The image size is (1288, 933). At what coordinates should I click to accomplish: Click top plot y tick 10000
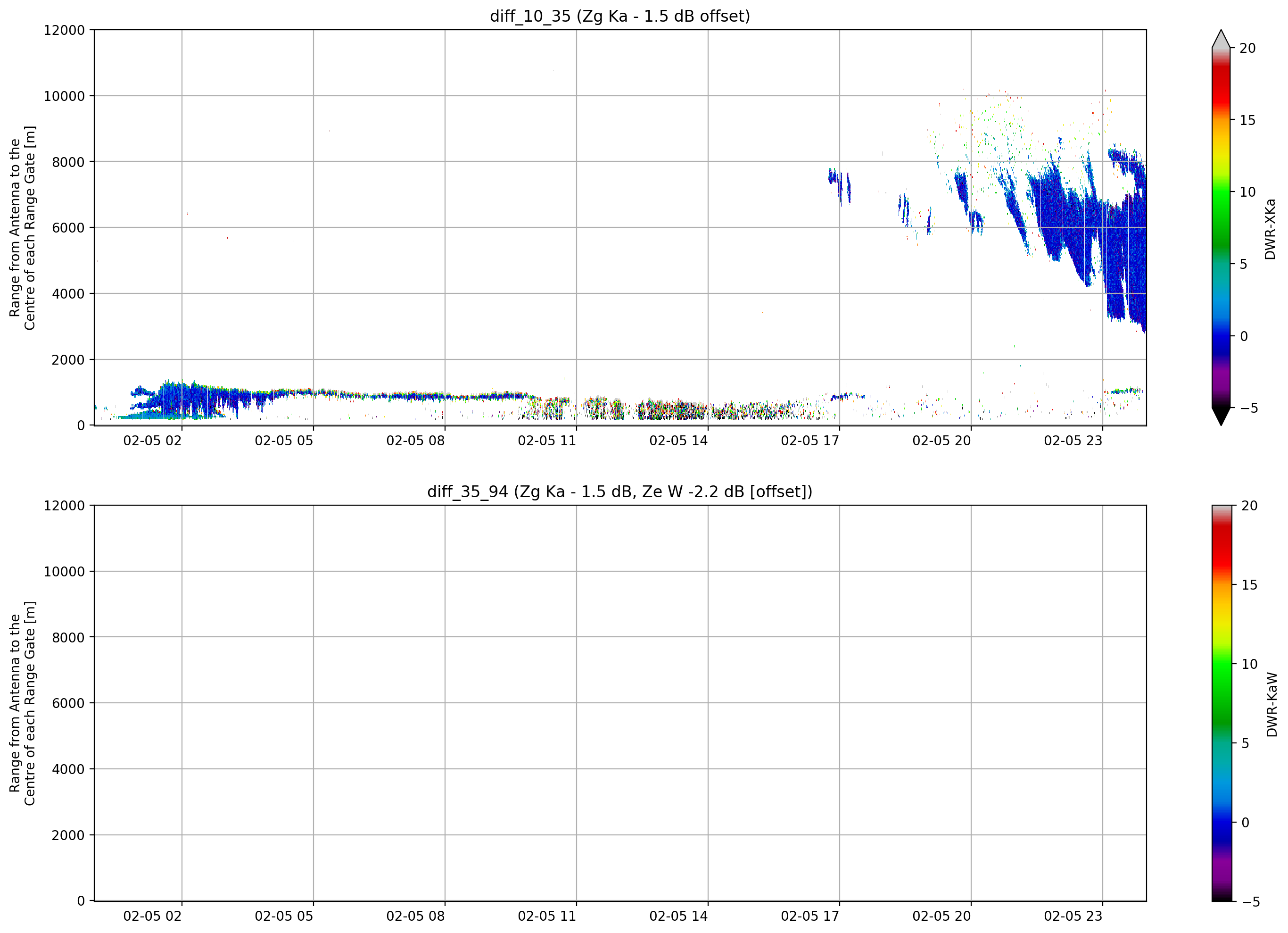[64, 96]
